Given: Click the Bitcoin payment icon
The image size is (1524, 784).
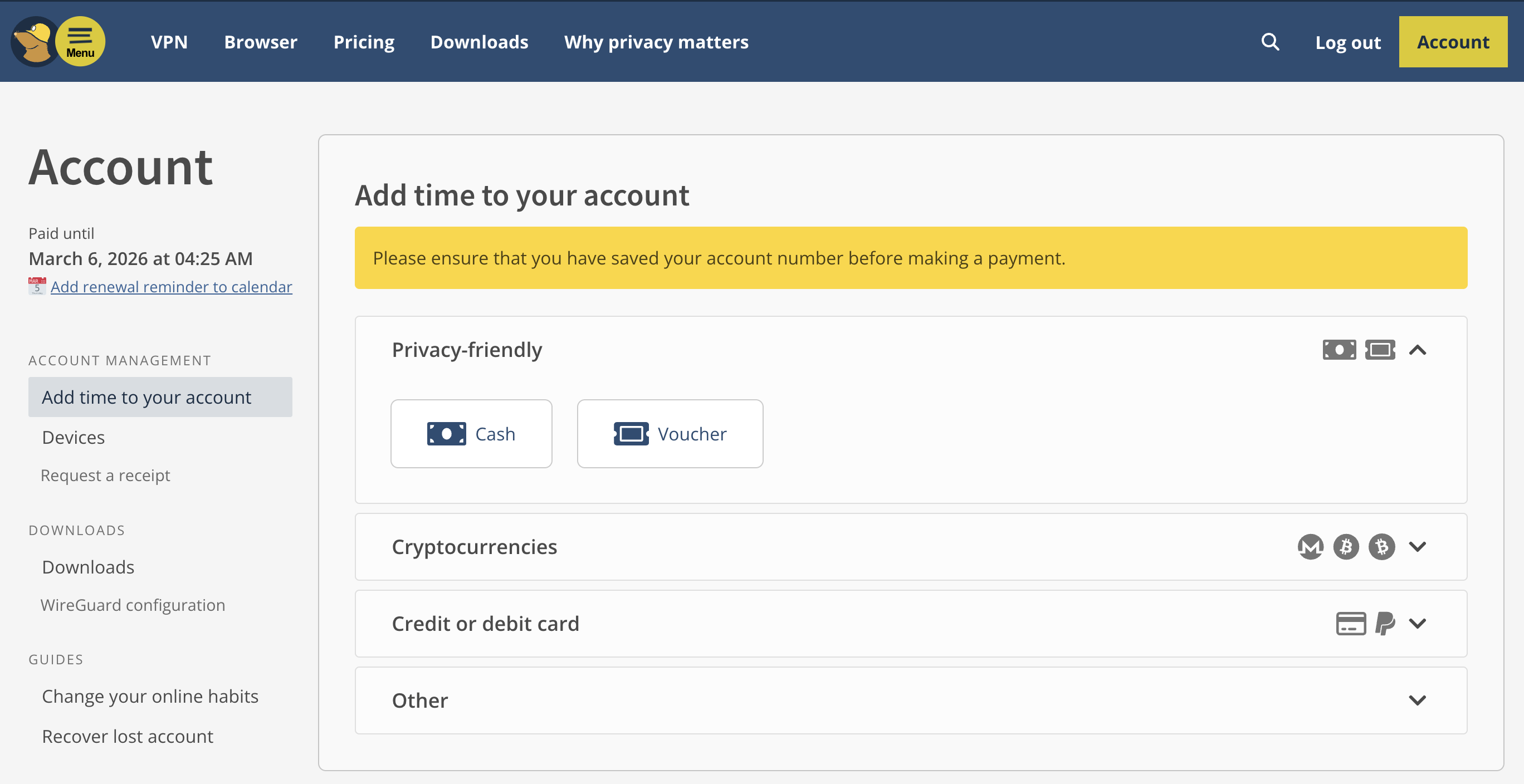Looking at the screenshot, I should tap(1346, 546).
